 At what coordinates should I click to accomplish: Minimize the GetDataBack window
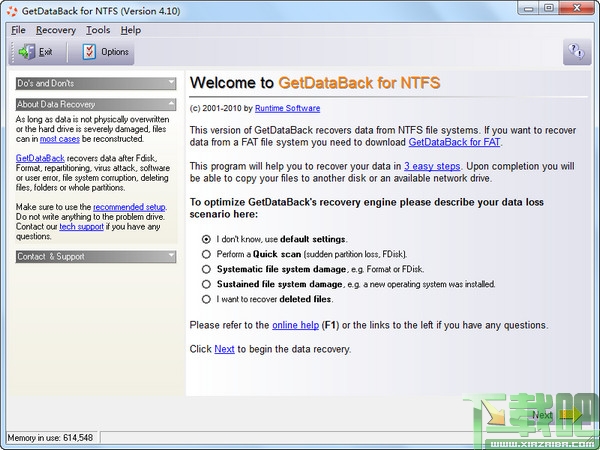[x=528, y=8]
